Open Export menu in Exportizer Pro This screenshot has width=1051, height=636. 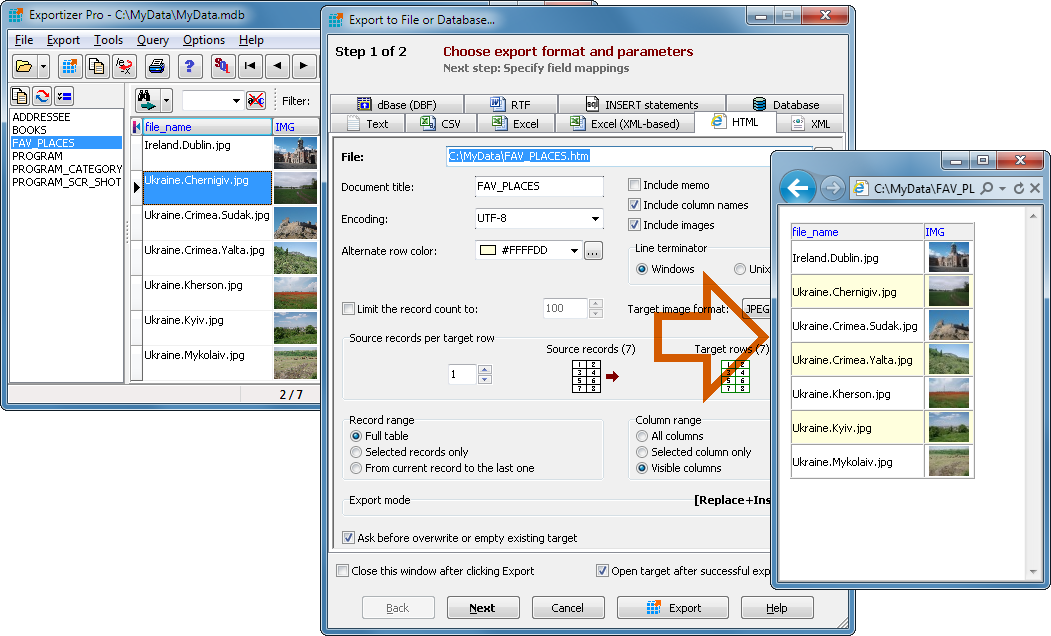point(63,40)
